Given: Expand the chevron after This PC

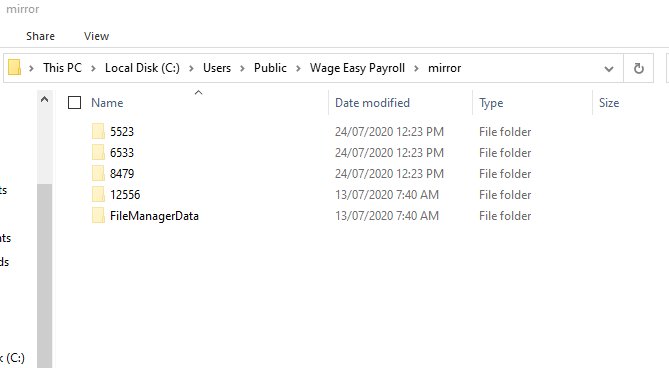Looking at the screenshot, I should 93,68.
